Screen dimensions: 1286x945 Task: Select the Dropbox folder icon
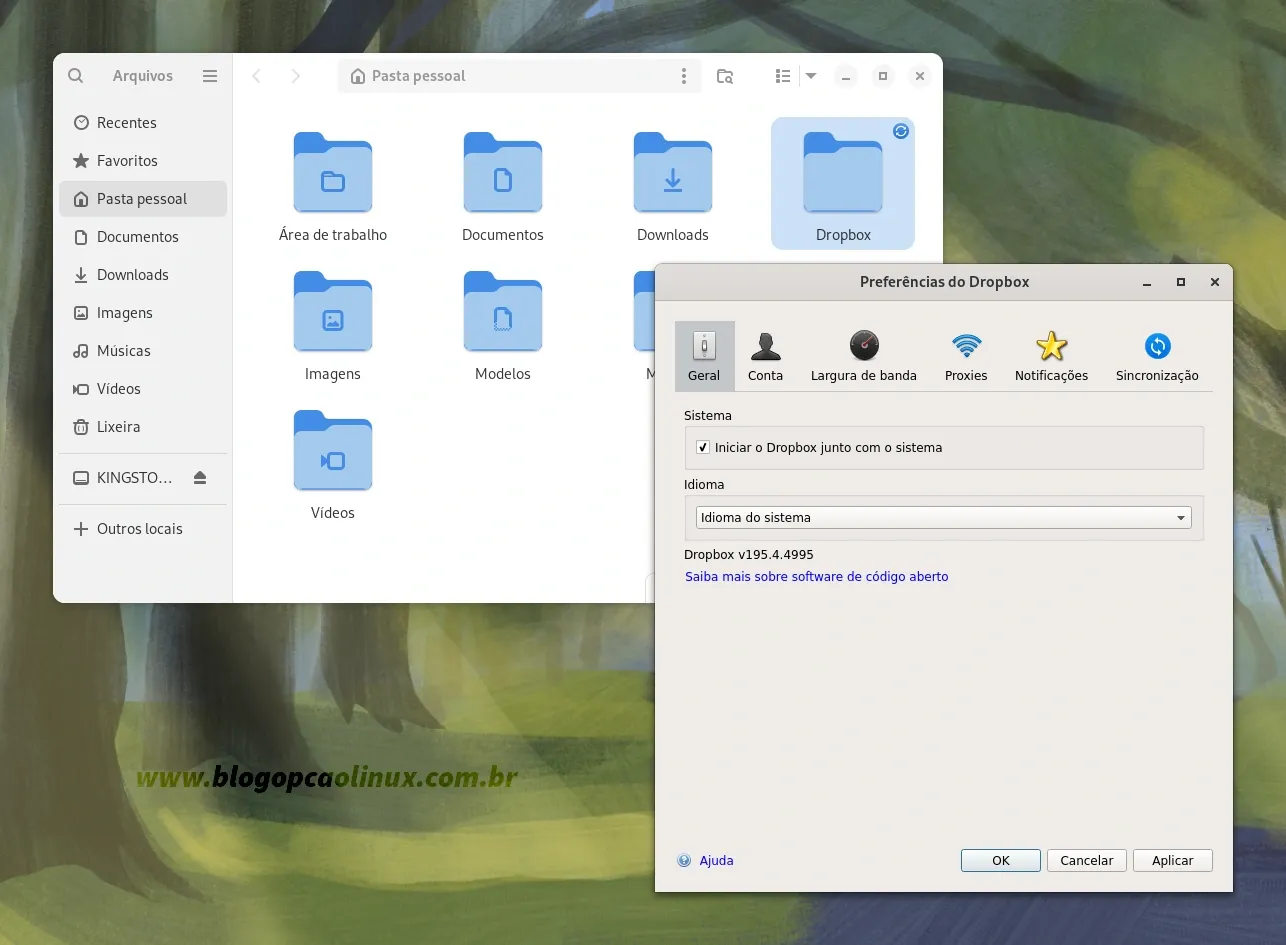(843, 173)
